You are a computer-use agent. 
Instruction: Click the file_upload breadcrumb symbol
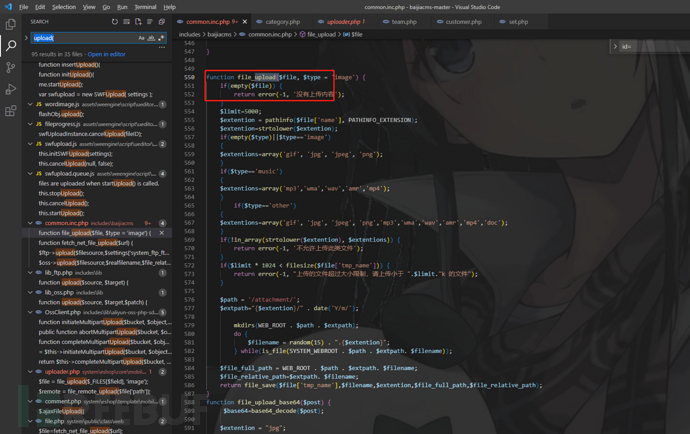[321, 34]
